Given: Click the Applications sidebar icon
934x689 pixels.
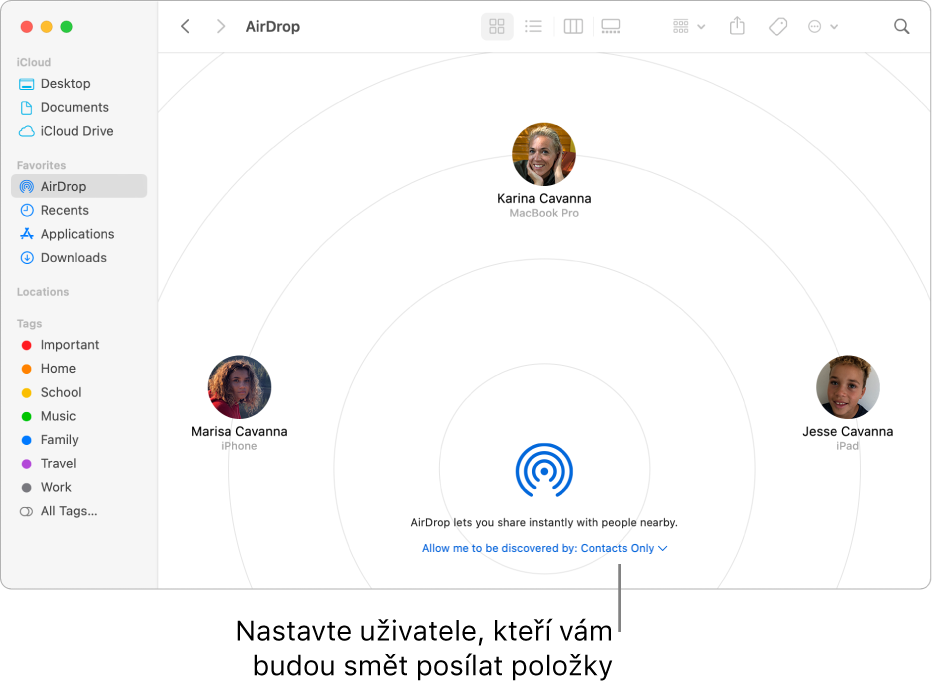Looking at the screenshot, I should click(x=27, y=234).
